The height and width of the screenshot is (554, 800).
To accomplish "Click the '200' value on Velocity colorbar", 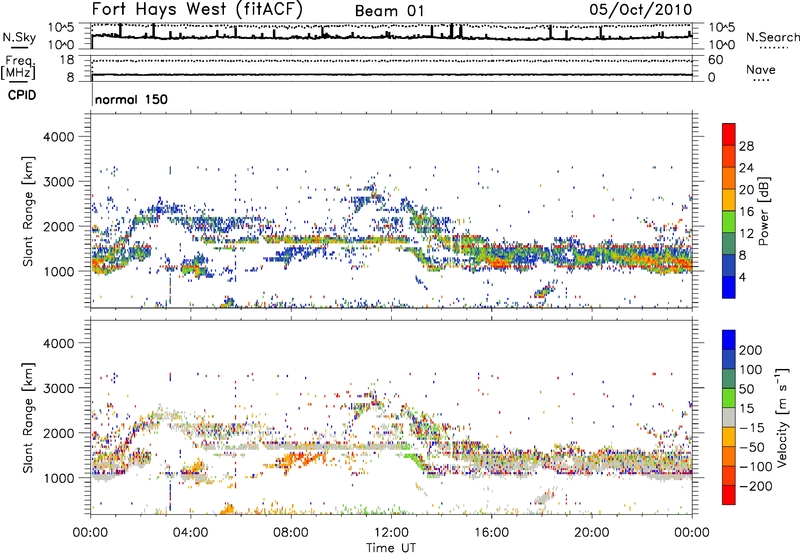I will point(751,350).
